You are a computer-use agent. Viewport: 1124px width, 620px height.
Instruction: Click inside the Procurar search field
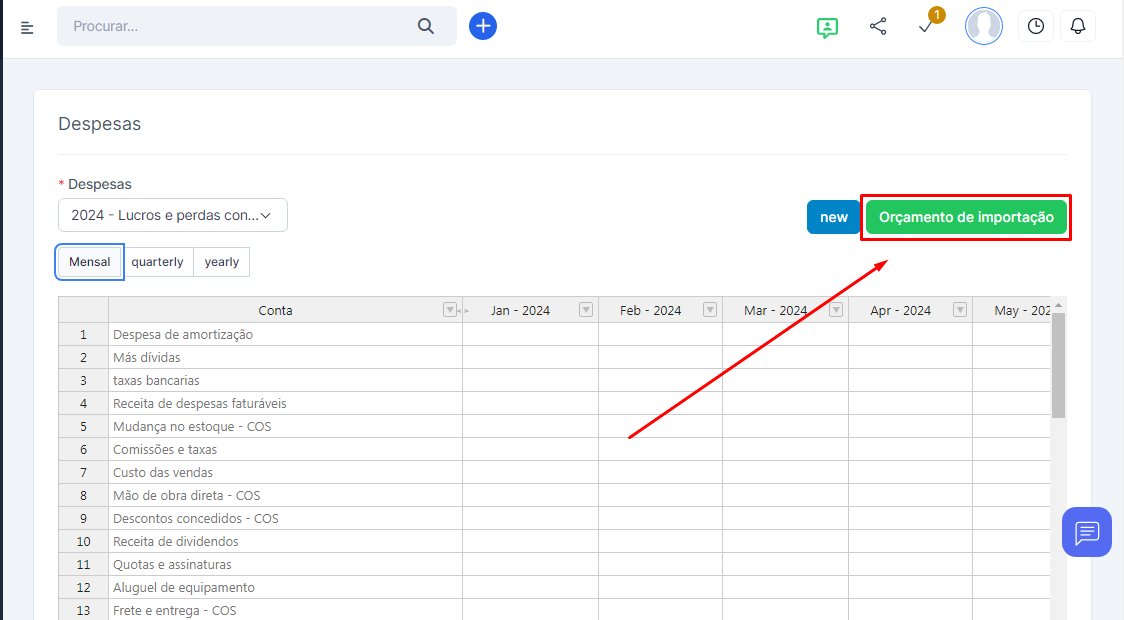240,26
